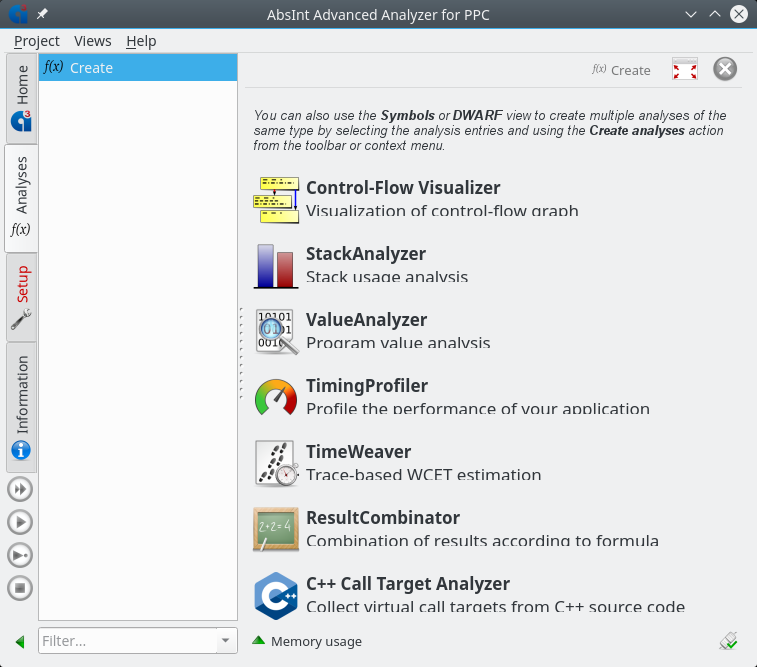Image resolution: width=757 pixels, height=667 pixels.
Task: Collapse the sidebar with green arrow
Action: pyautogui.click(x=20, y=641)
